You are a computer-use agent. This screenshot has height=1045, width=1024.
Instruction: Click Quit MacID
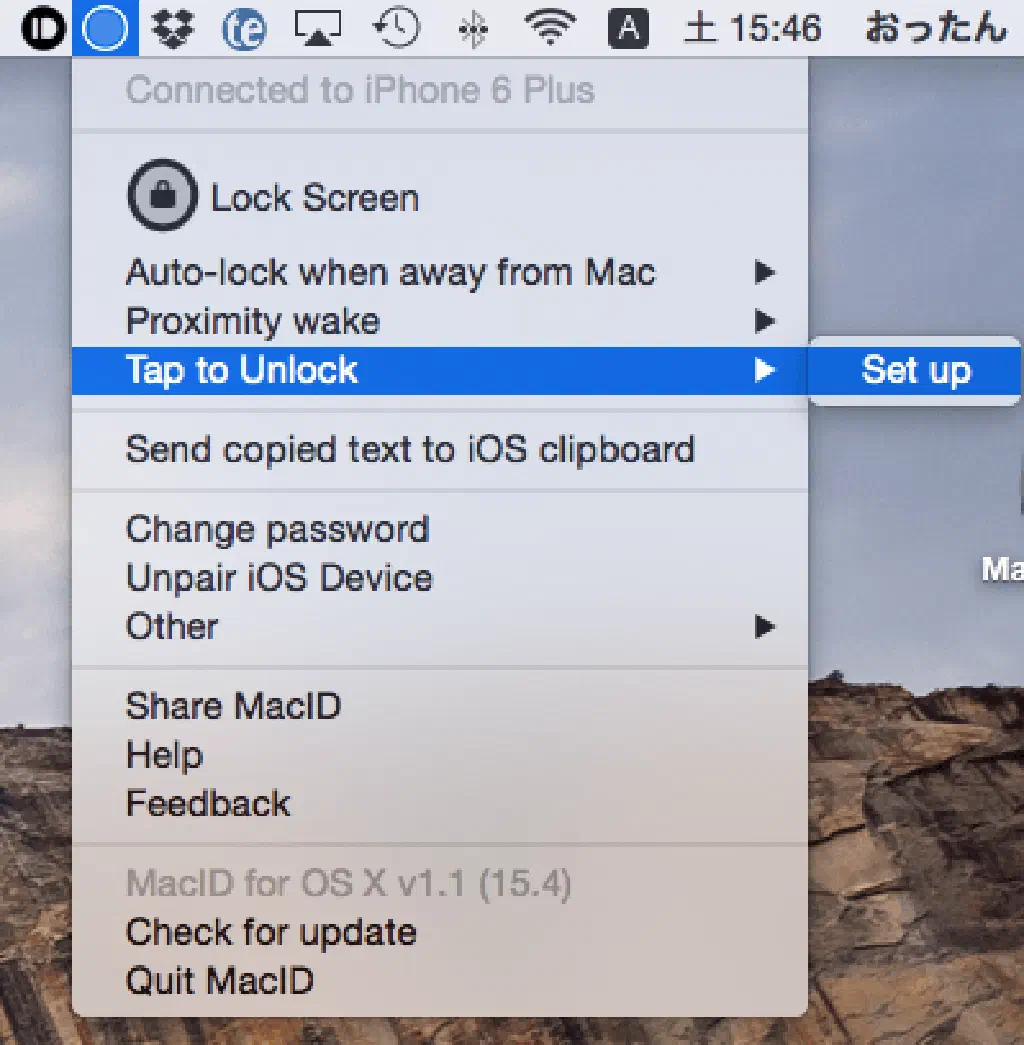click(220, 980)
